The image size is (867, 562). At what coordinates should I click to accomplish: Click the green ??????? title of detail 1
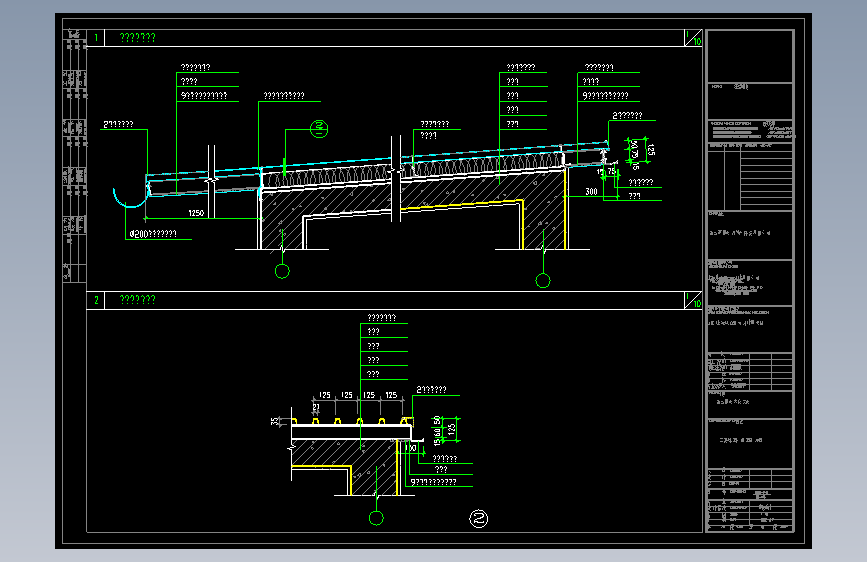(x=138, y=38)
